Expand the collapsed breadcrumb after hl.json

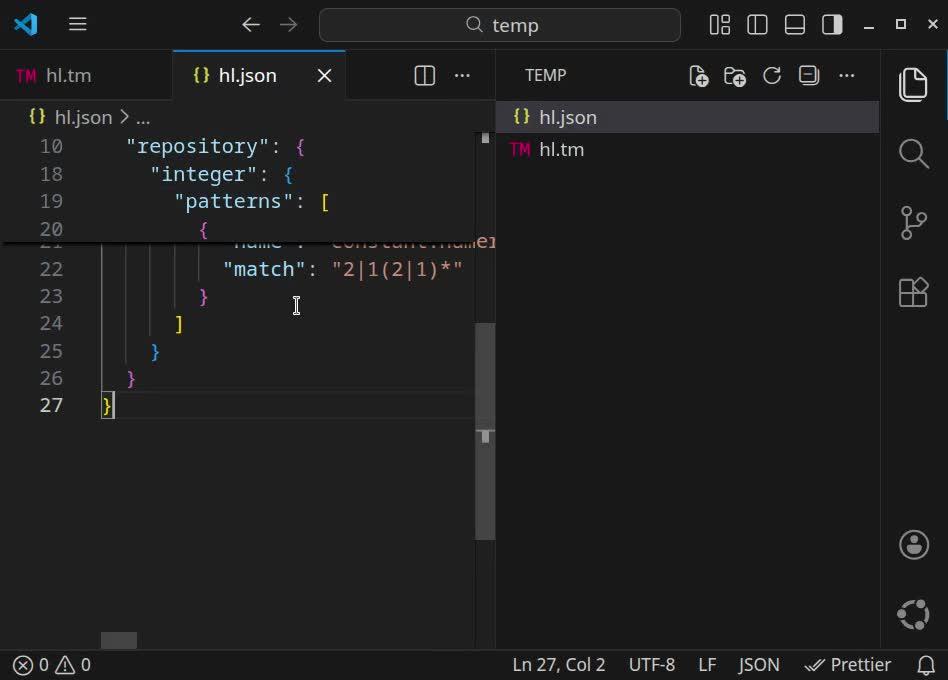pyautogui.click(x=142, y=117)
